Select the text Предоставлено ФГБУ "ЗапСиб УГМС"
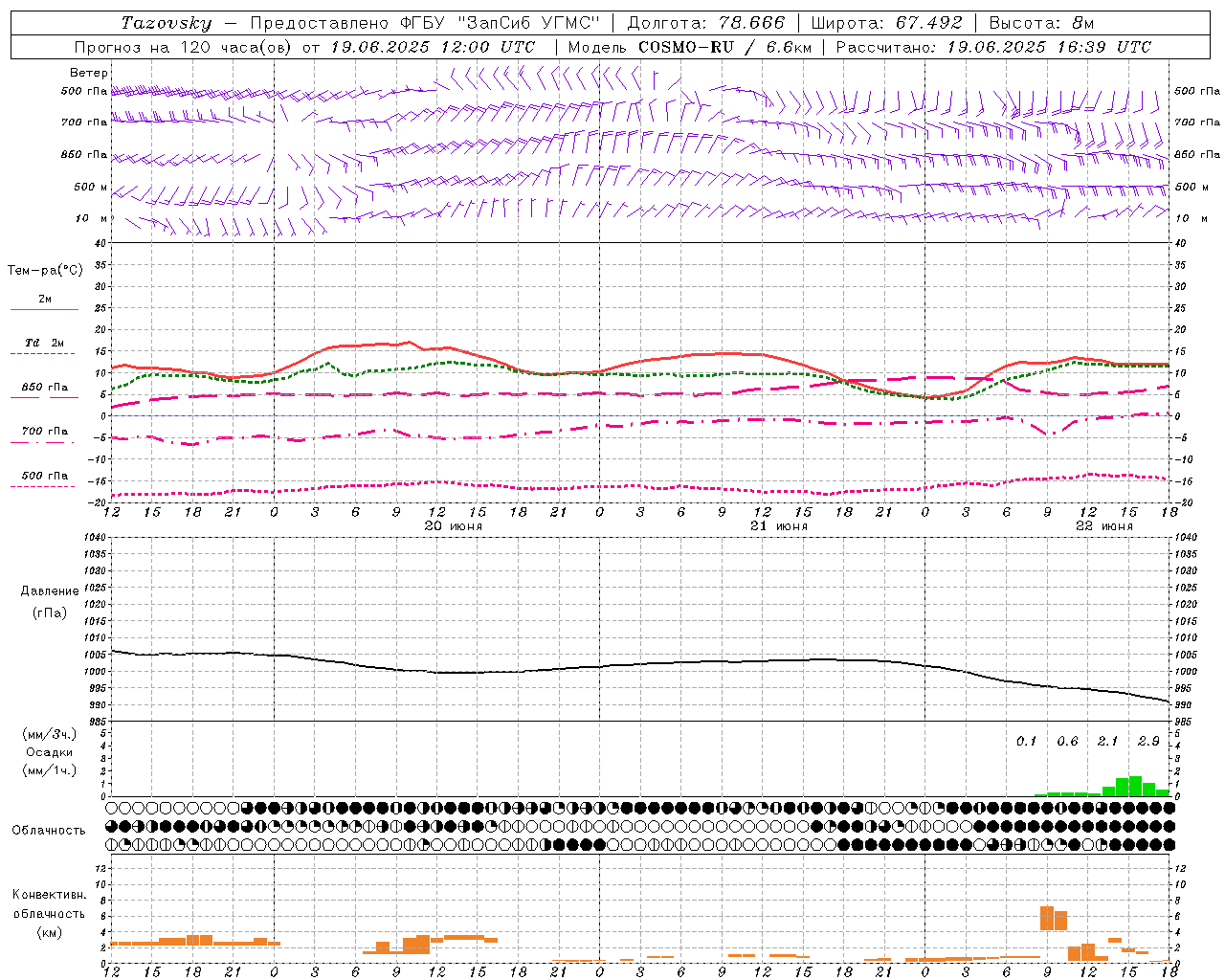This screenshot has height=980, width=1225. [425, 23]
